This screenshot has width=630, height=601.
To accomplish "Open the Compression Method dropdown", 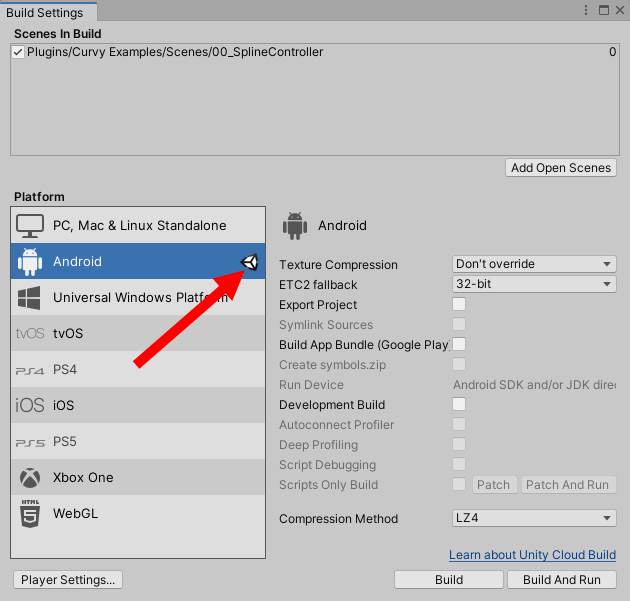I will point(534,518).
